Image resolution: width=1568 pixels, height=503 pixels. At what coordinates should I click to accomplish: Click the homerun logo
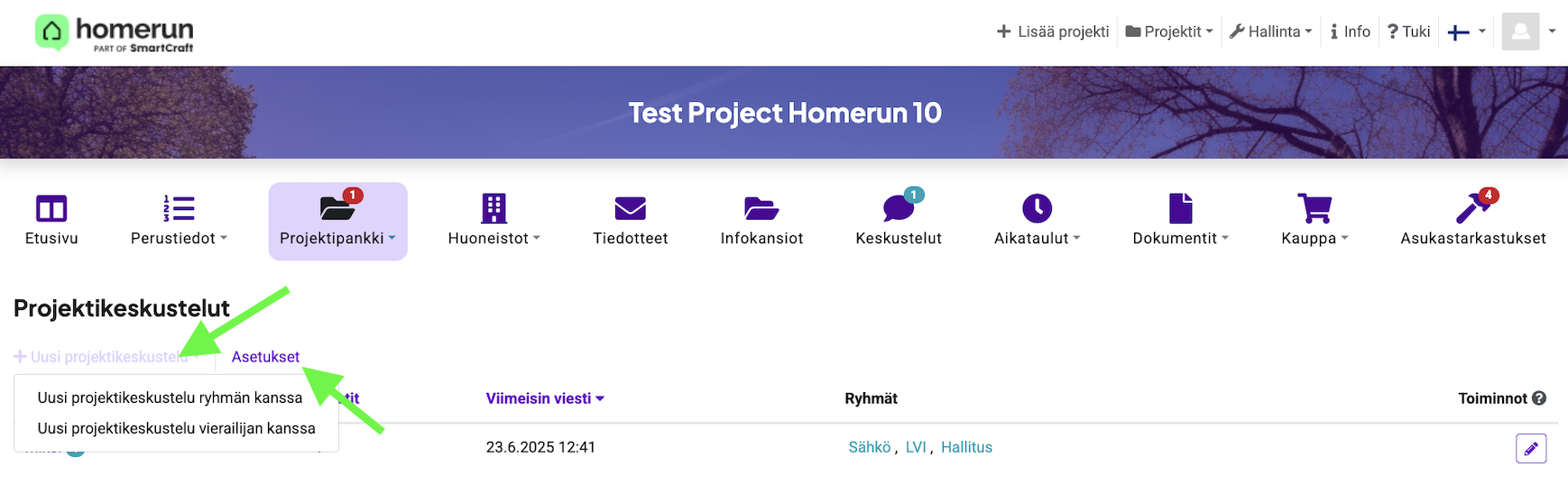(x=115, y=32)
